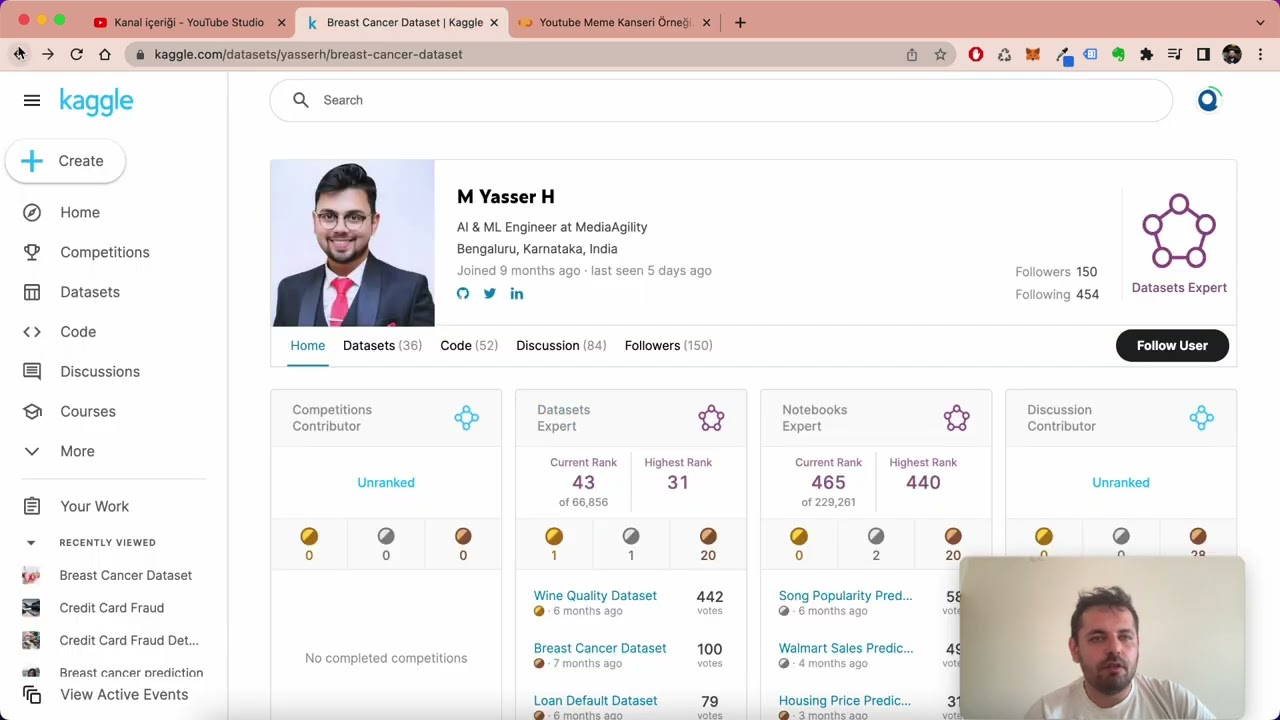
Task: Switch to the profile Home tab
Action: coord(308,345)
